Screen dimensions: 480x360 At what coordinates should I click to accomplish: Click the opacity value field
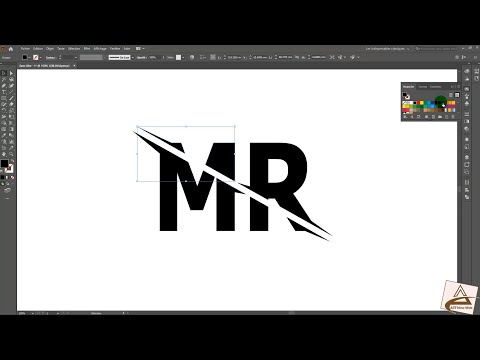pos(154,57)
